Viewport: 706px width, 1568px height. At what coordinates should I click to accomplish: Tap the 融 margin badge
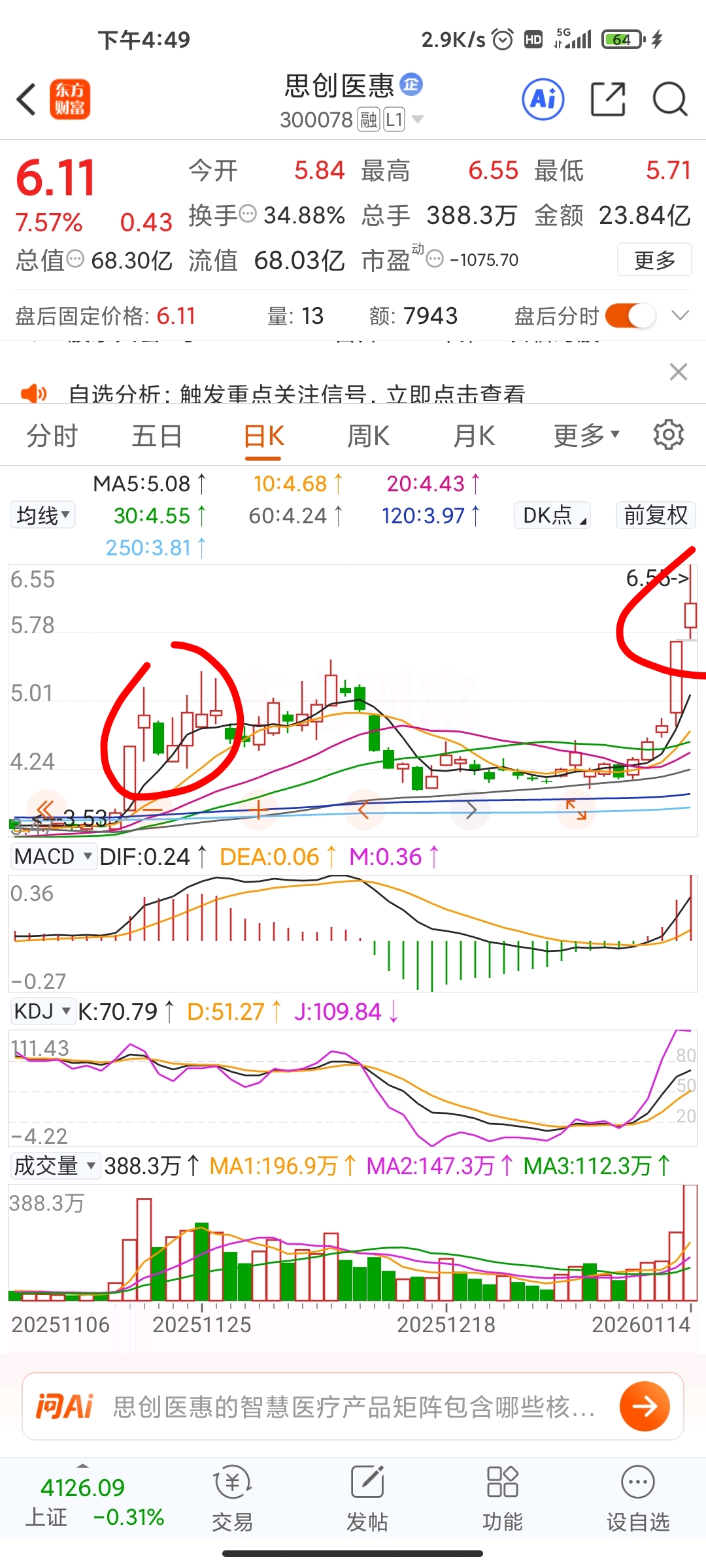pyautogui.click(x=368, y=120)
